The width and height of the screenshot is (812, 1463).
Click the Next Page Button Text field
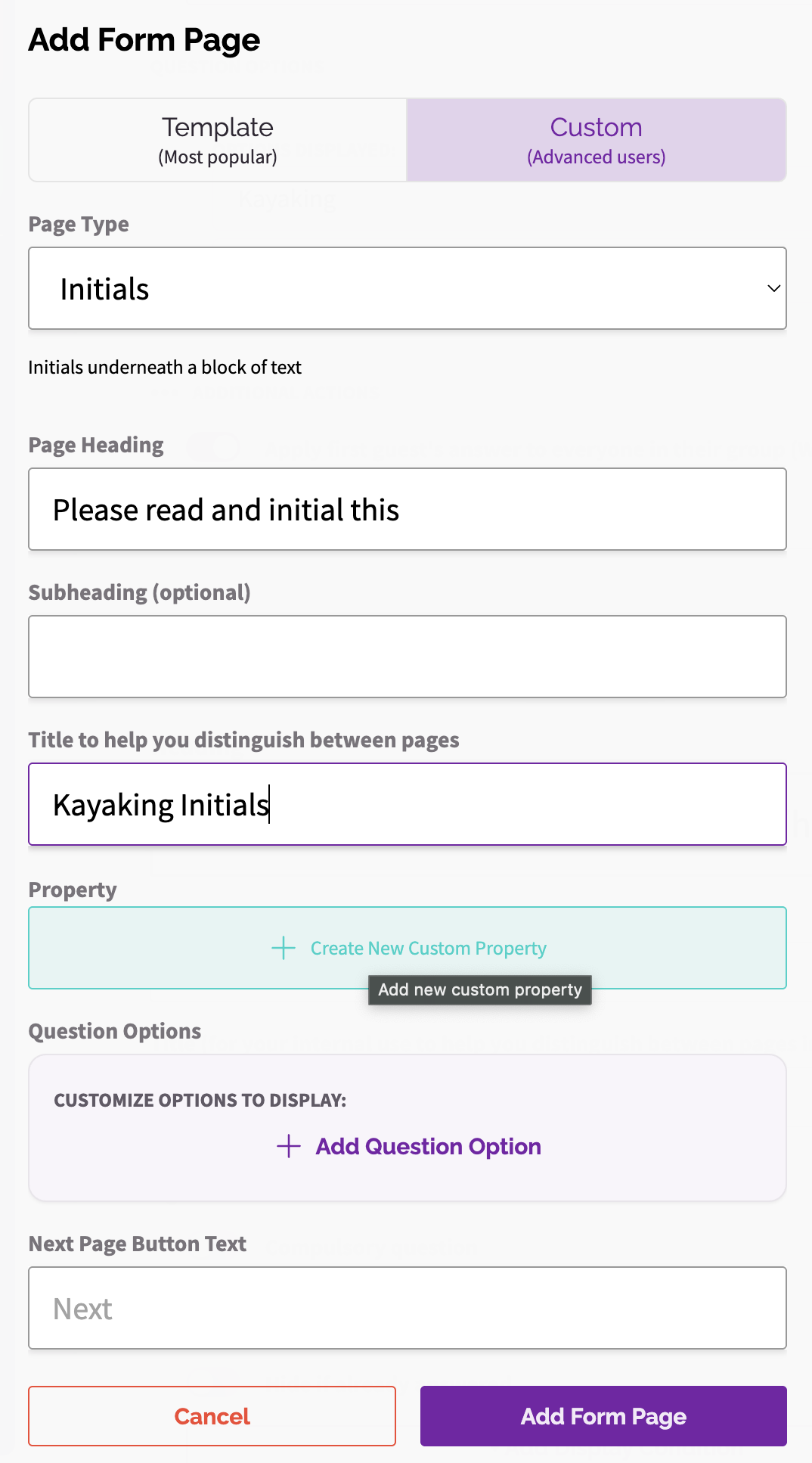pyautogui.click(x=408, y=1308)
